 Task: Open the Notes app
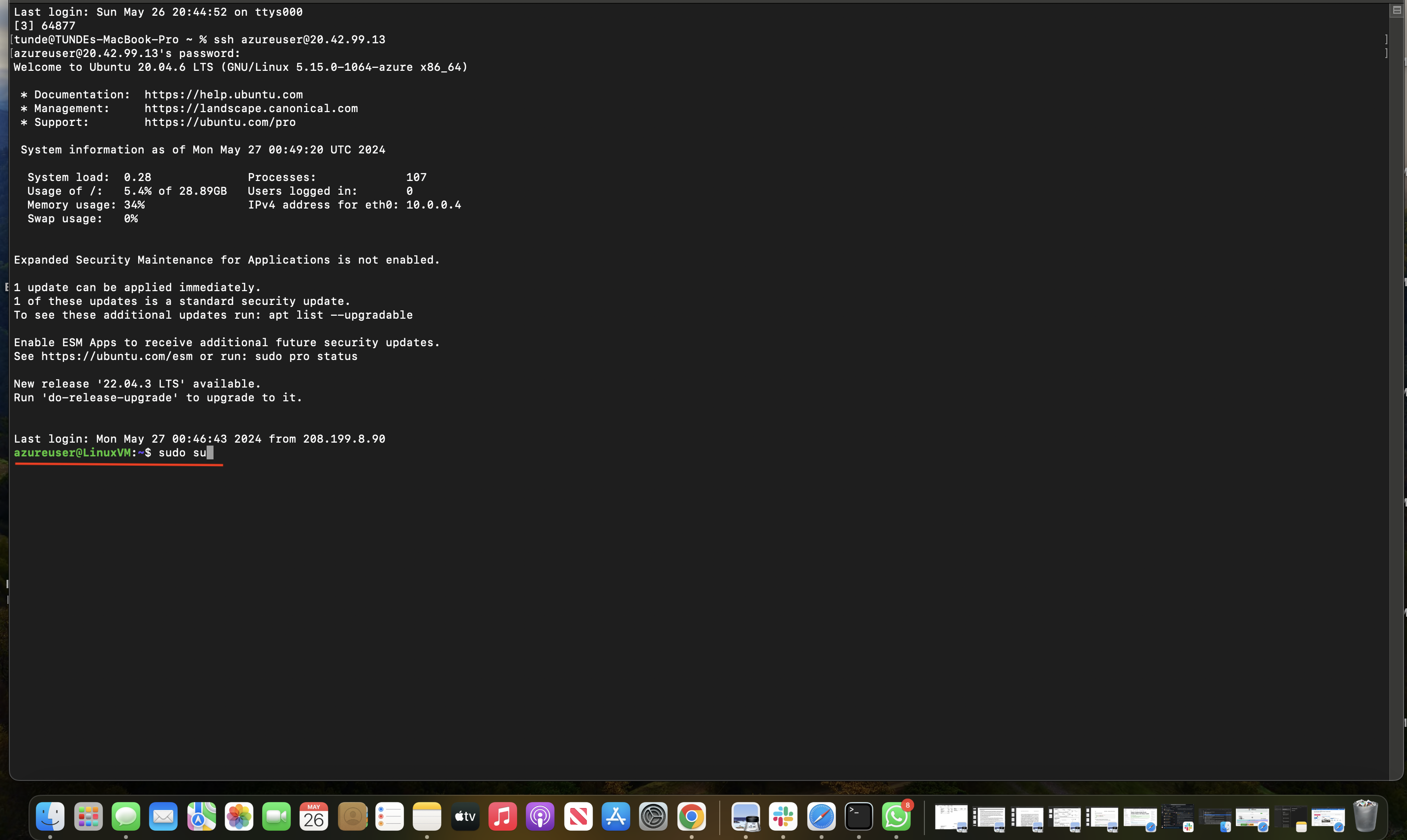pyautogui.click(x=427, y=817)
